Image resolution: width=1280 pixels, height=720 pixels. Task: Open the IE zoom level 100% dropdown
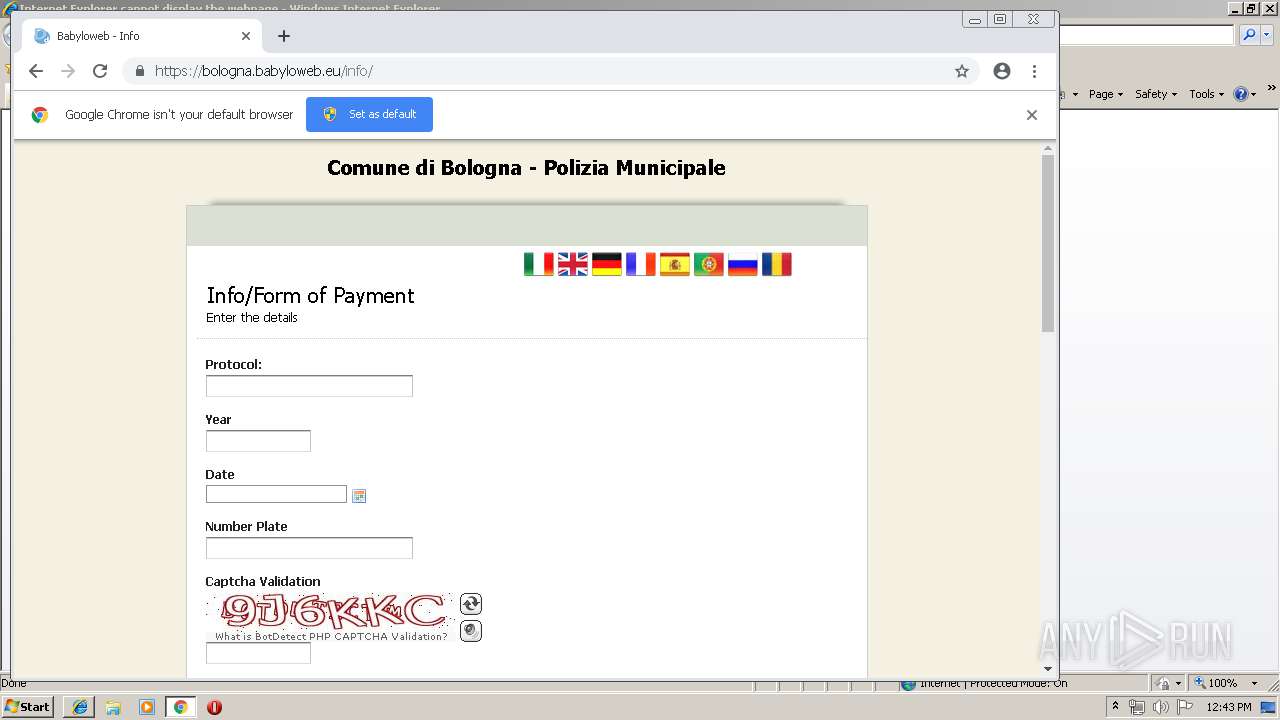[1254, 683]
